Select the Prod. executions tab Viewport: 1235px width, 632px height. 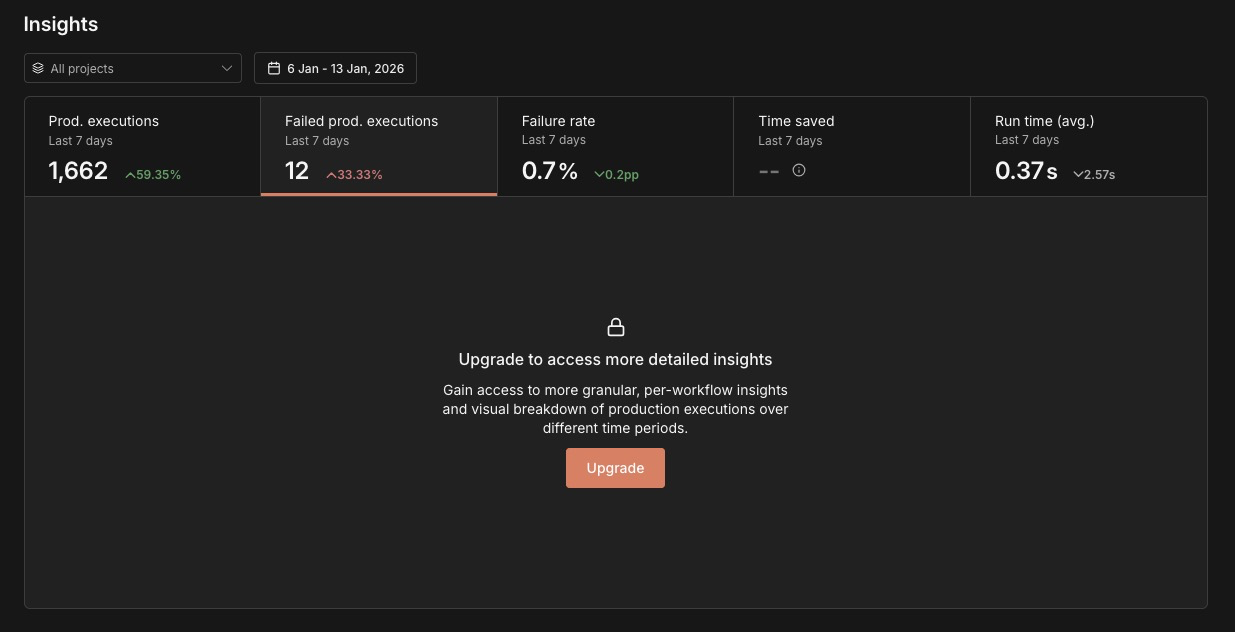pos(143,147)
